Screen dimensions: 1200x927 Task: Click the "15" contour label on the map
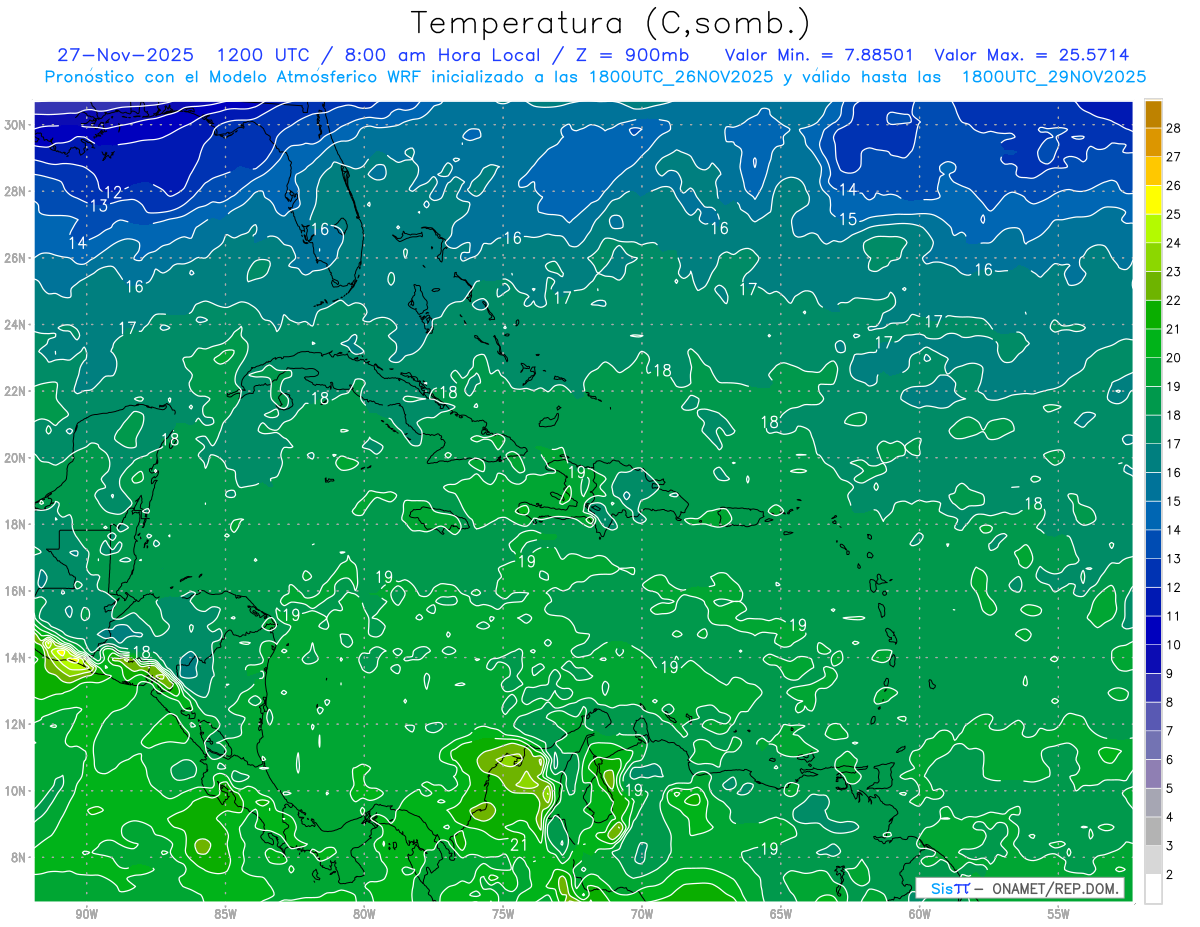(x=848, y=219)
